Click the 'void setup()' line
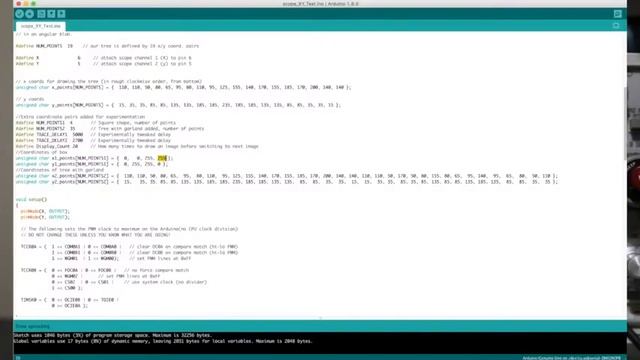Viewport: 640px width, 360px height. [31, 200]
